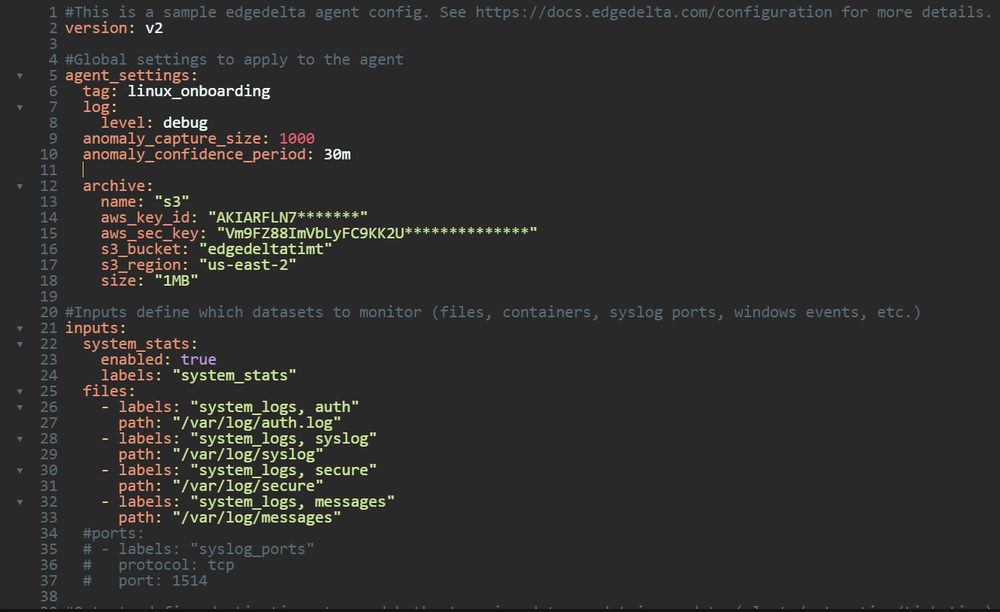Fold the secure labels entry at line 30
This screenshot has height=612, width=1000.
point(20,470)
